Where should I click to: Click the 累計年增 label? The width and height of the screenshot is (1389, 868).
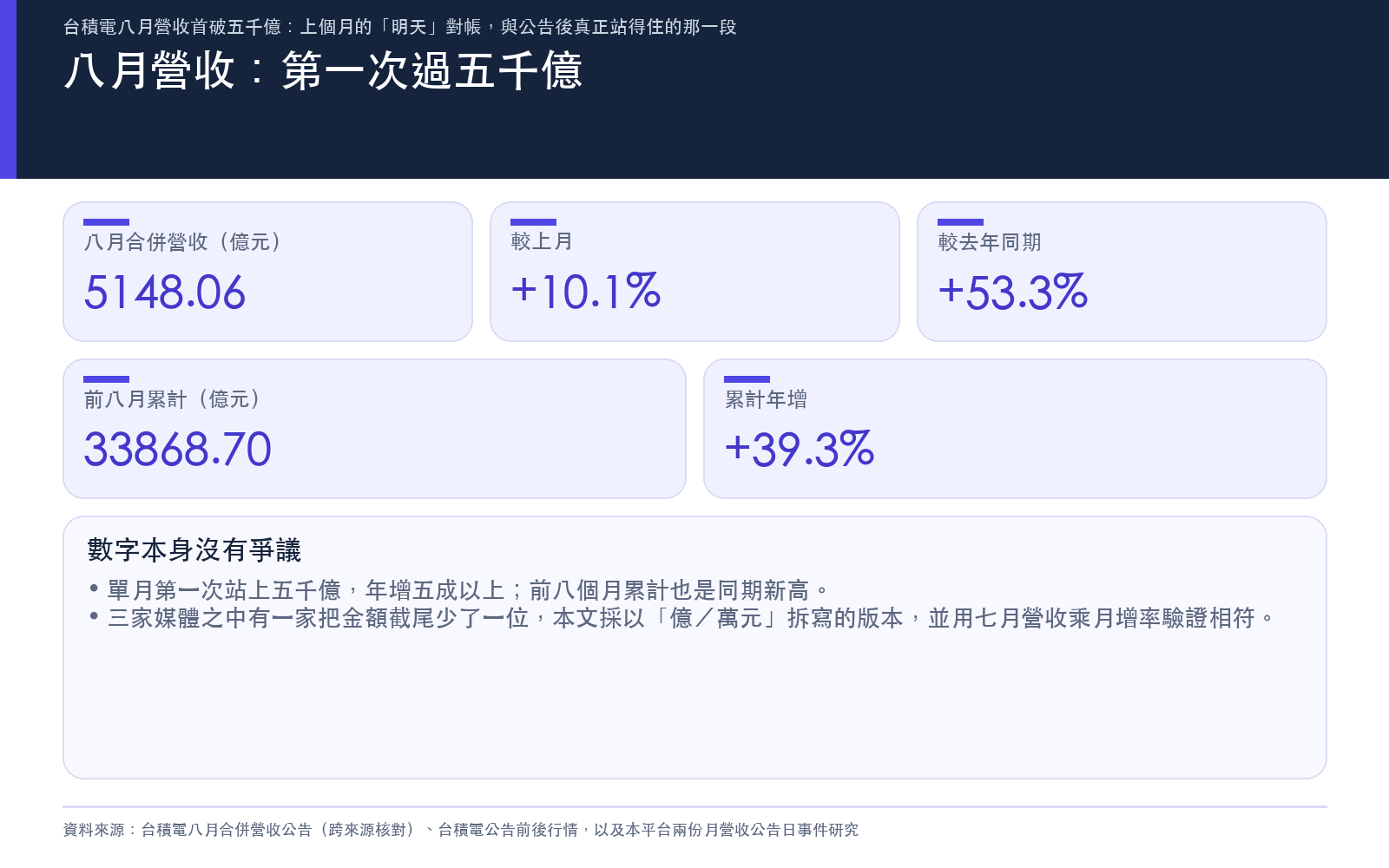(x=766, y=399)
